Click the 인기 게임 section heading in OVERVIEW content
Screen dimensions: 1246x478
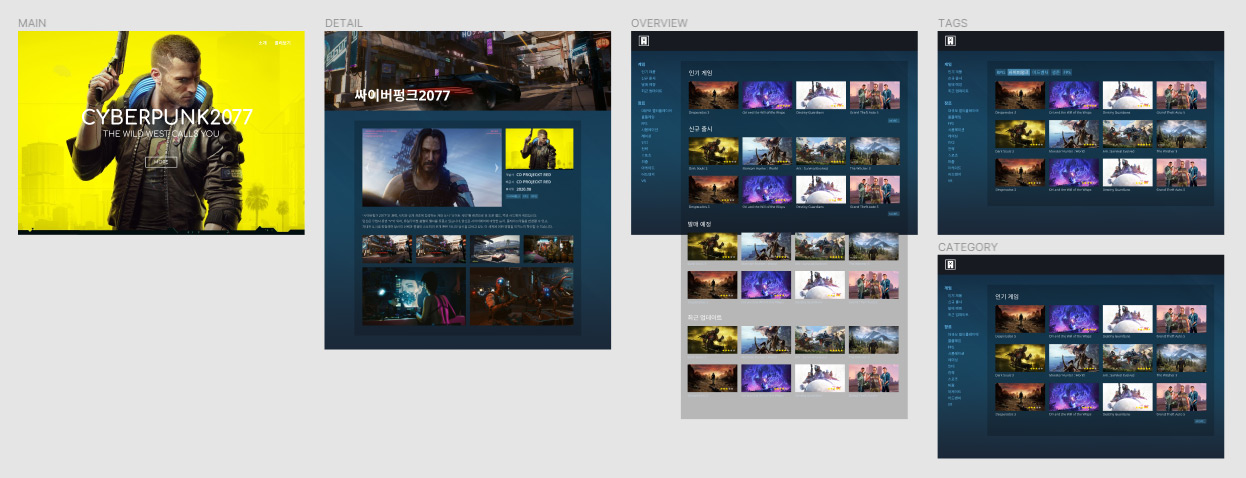700,73
